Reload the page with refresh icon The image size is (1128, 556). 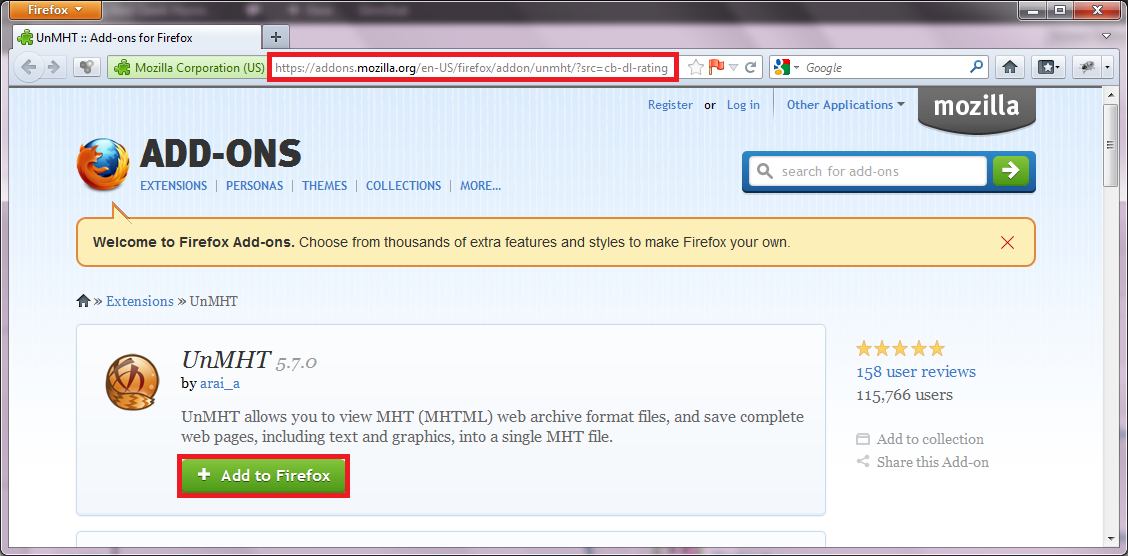coord(750,68)
